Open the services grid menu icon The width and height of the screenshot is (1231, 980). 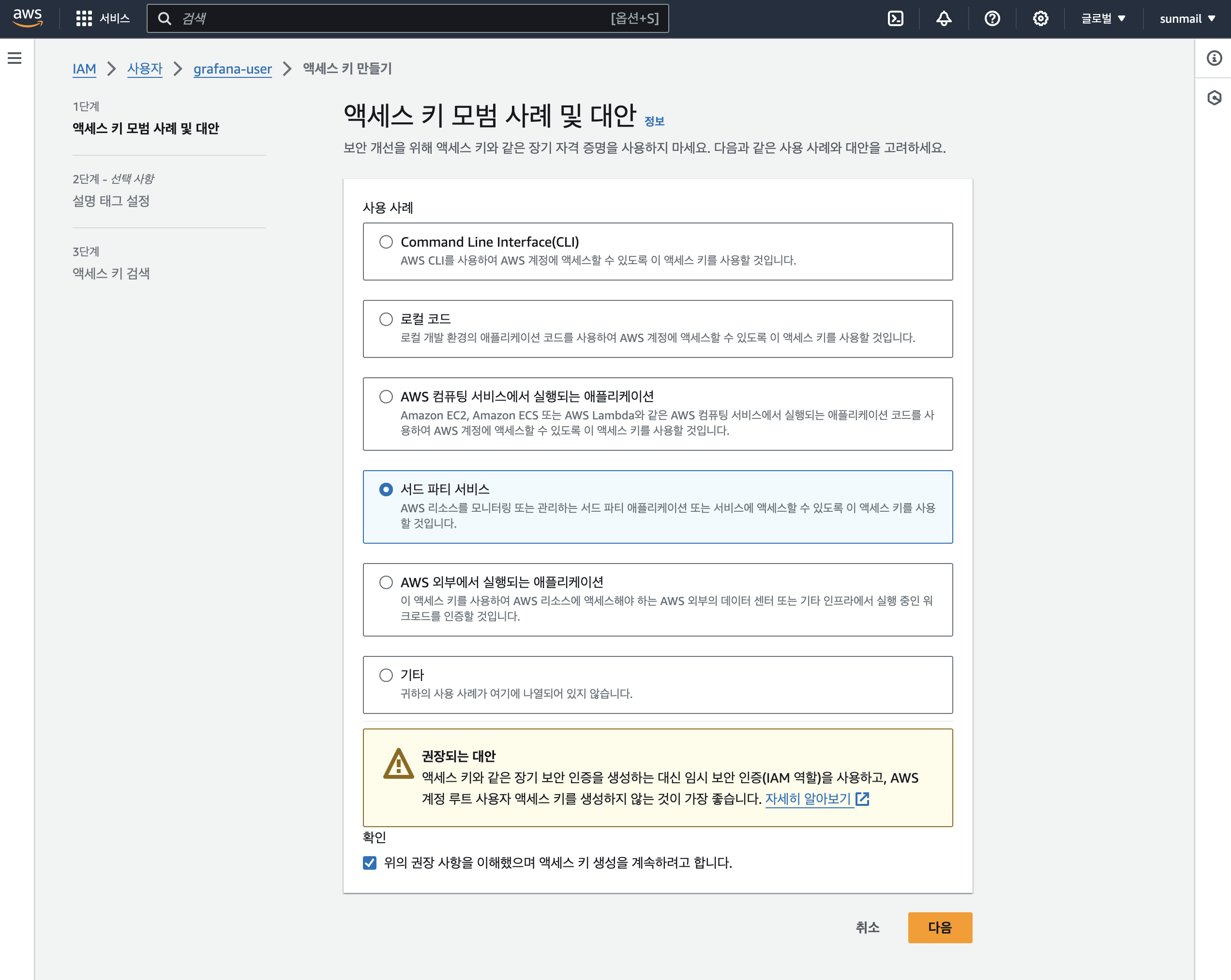[84, 19]
